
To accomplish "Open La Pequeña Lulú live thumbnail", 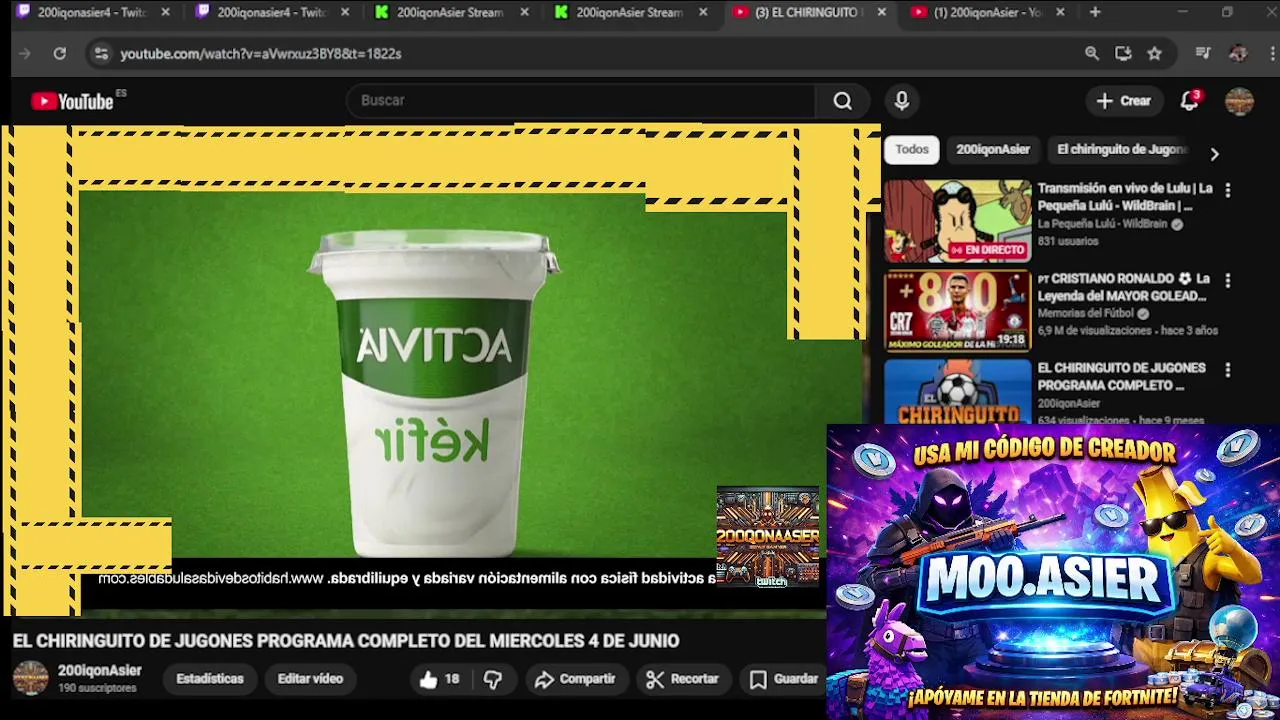I will [957, 221].
